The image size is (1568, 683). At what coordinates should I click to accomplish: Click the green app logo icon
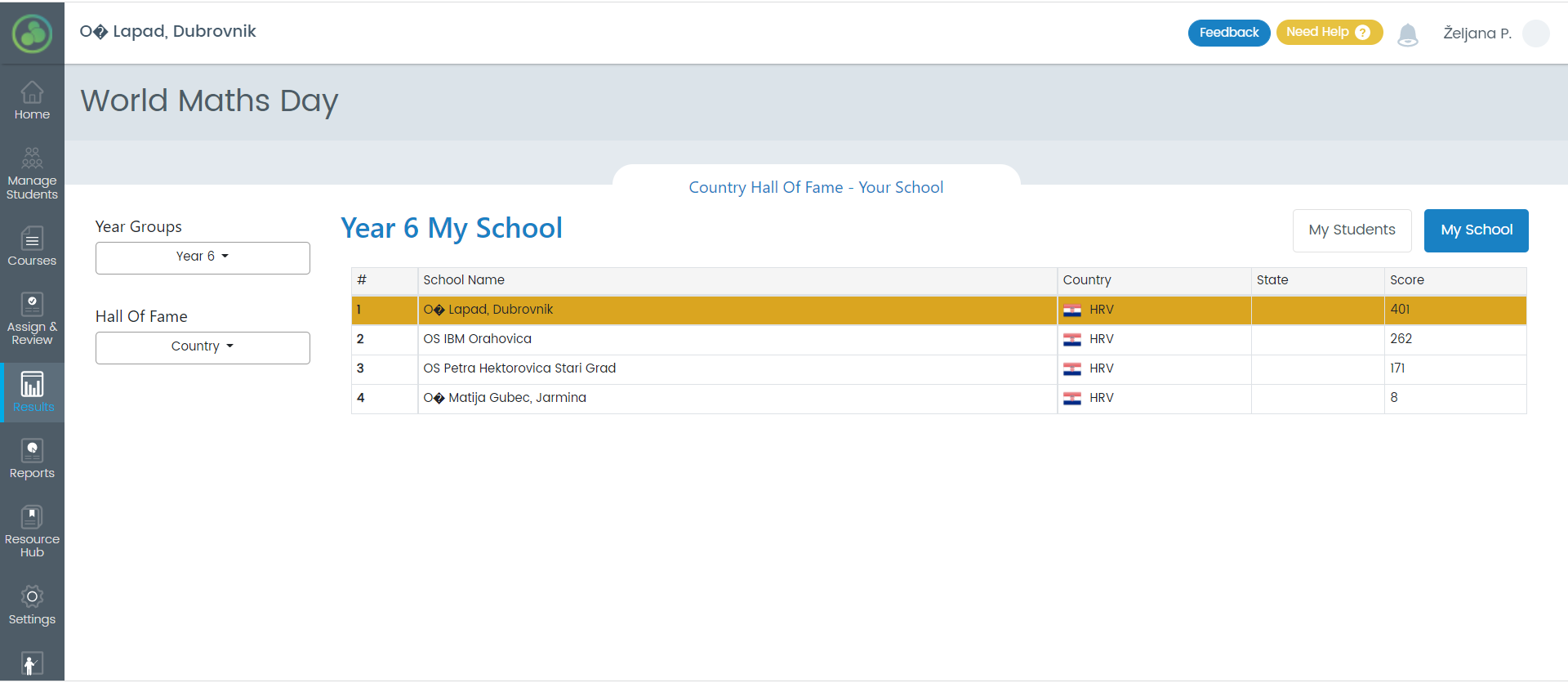point(32,33)
